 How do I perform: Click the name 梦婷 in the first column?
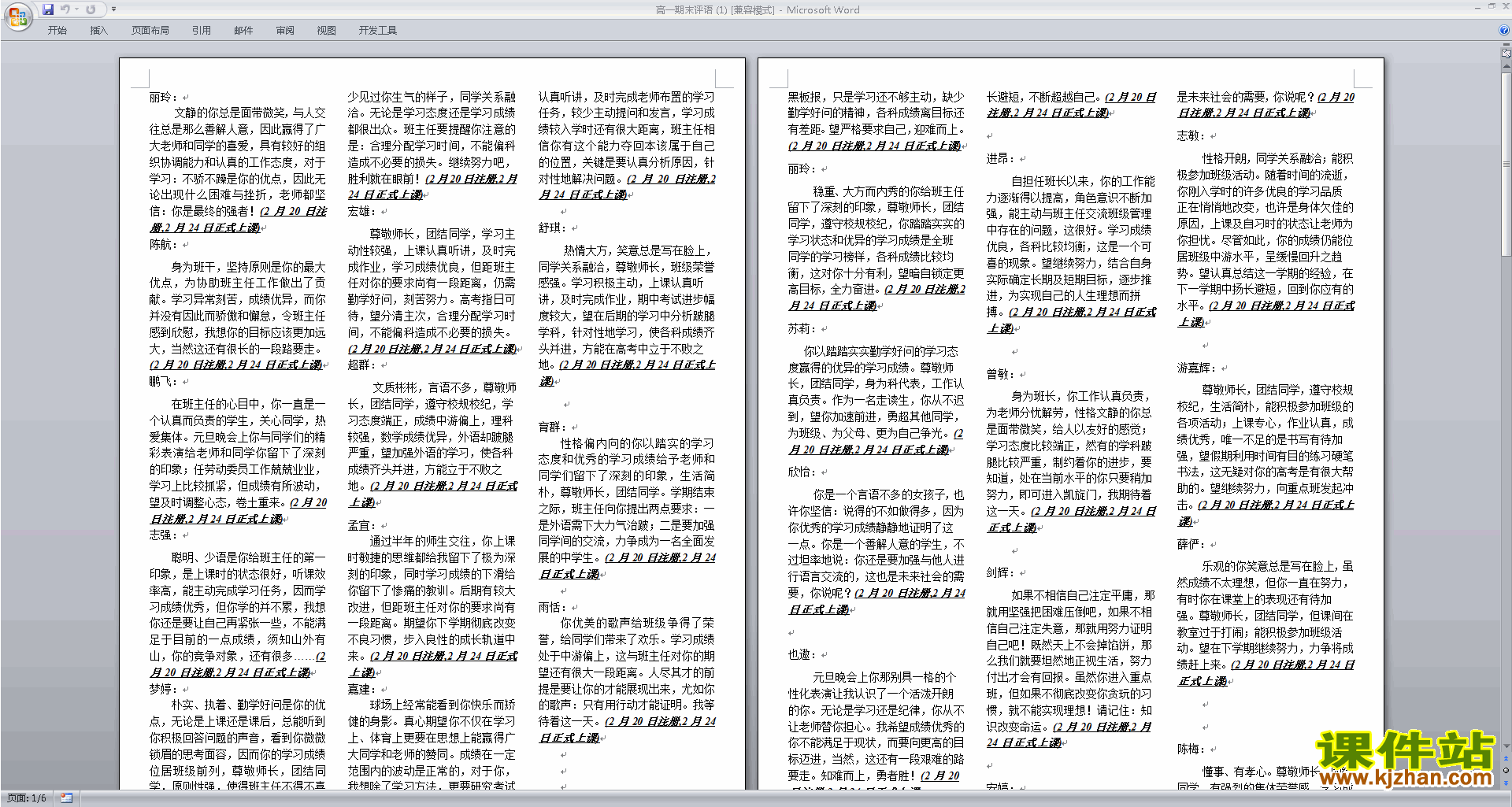(160, 688)
